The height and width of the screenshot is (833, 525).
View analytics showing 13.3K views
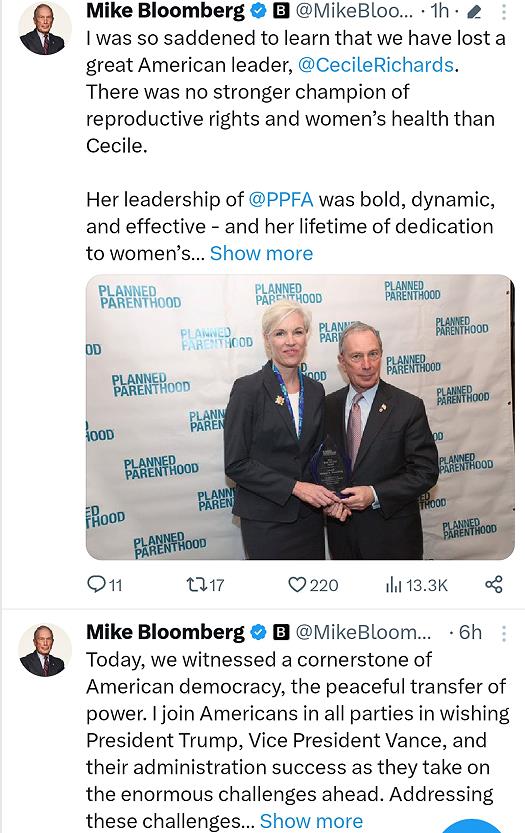417,585
